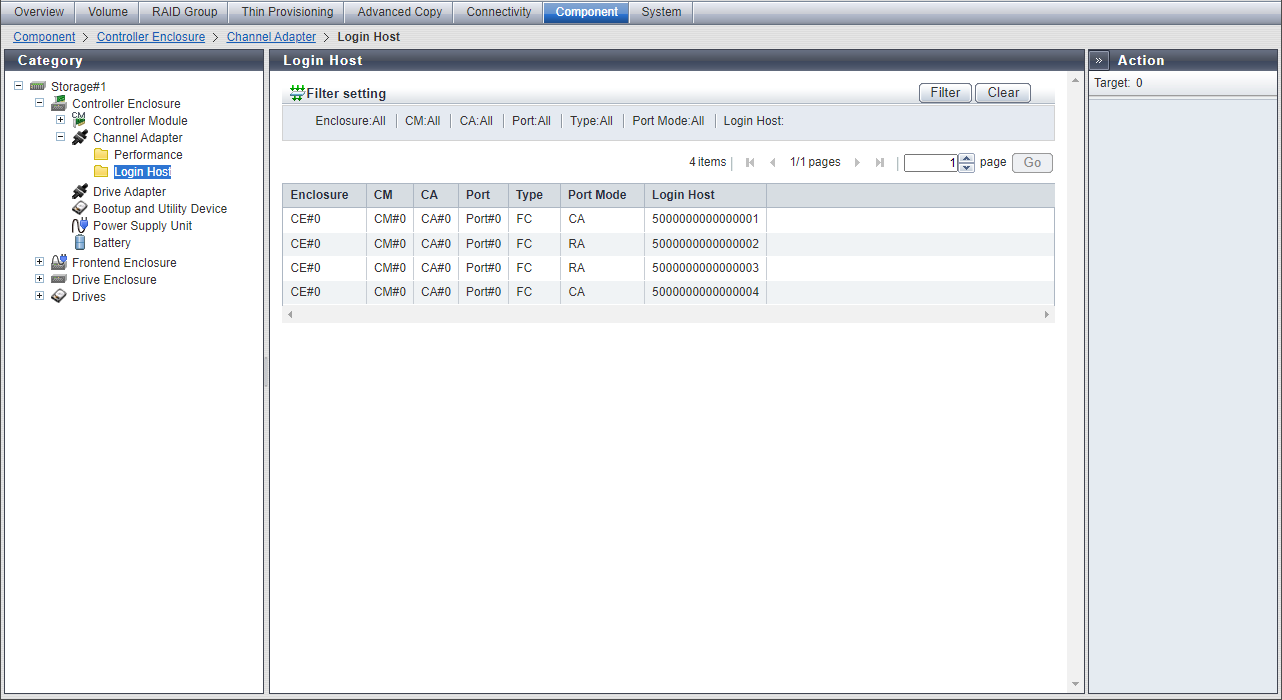Click the Performance folder icon
The image size is (1282, 700).
[x=101, y=155]
